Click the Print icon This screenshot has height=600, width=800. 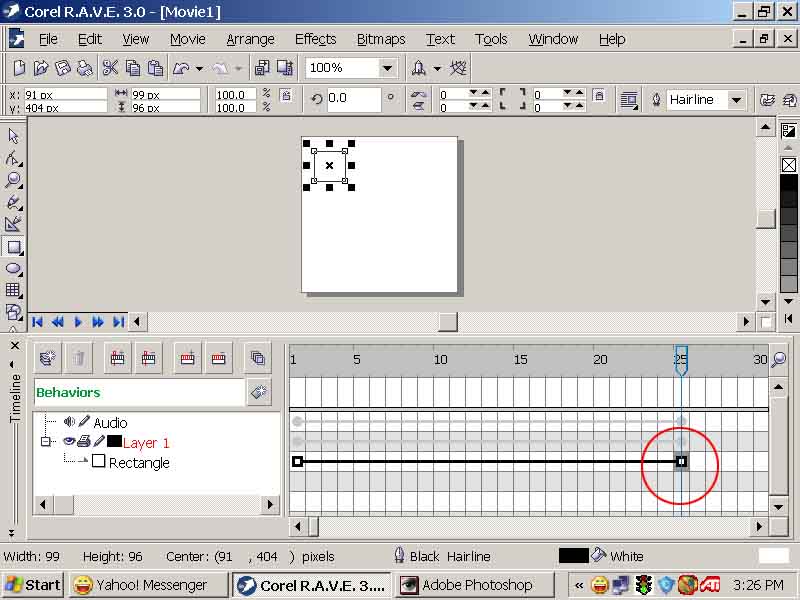84,68
